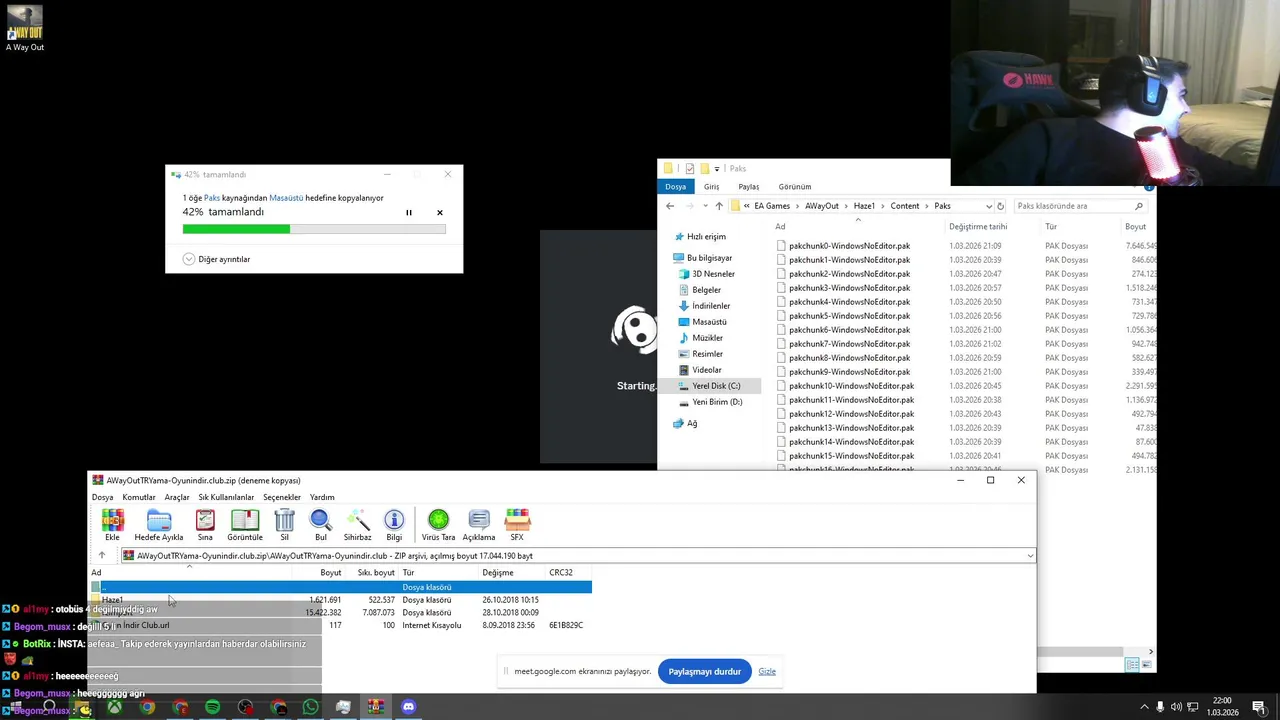
Task: Click the Ekle (Add) icon in WinRAR
Action: pyautogui.click(x=112, y=524)
